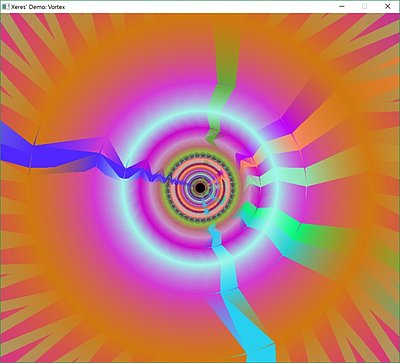Click the greyed-out maximize button
400x363 pixels.
365,6
